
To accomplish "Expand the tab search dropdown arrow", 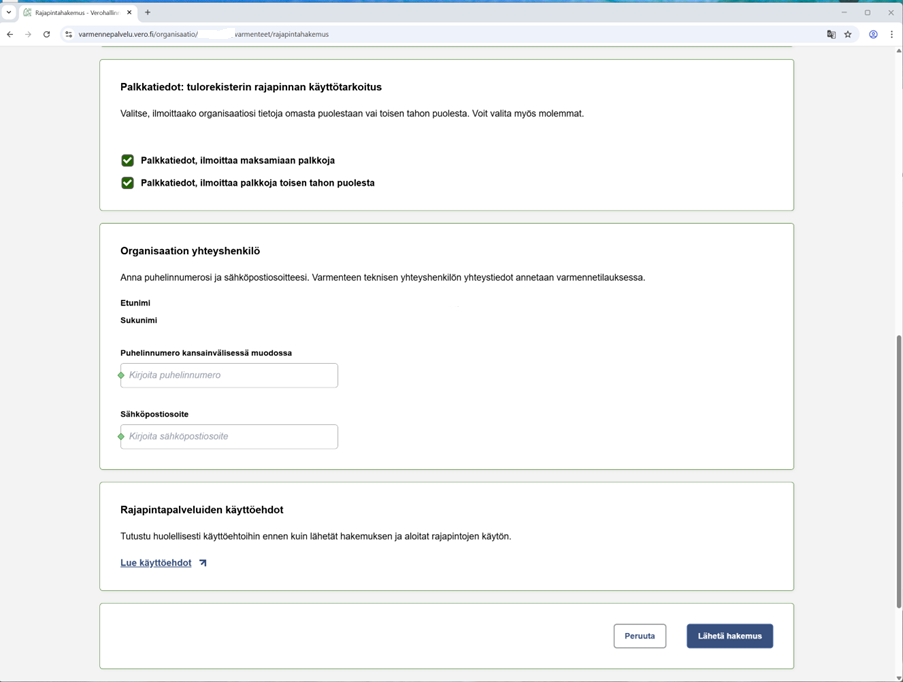I will [x=9, y=13].
